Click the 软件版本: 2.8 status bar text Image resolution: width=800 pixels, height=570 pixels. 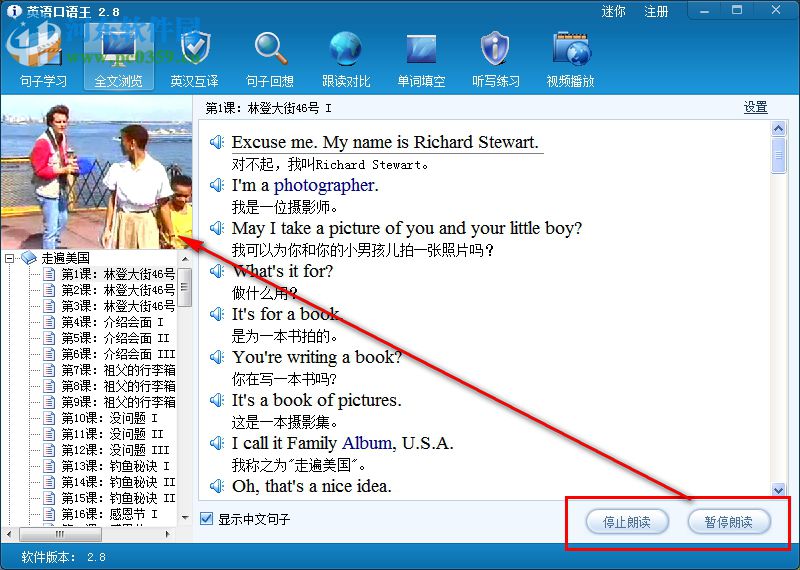(x=63, y=557)
